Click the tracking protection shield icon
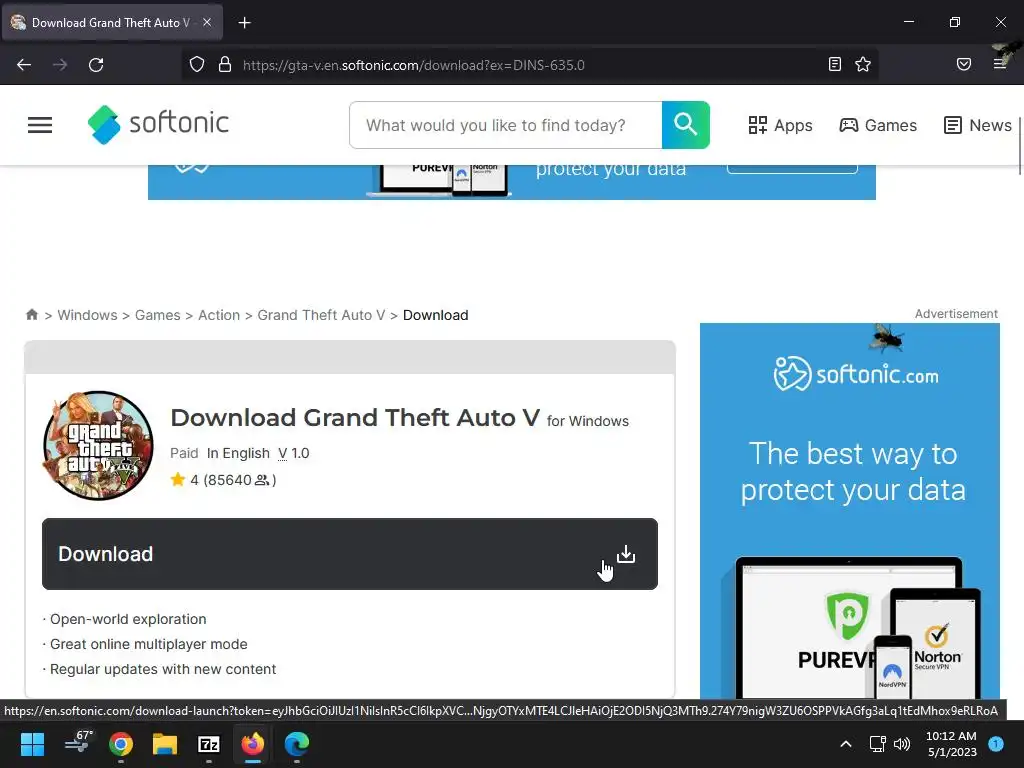 tap(197, 65)
